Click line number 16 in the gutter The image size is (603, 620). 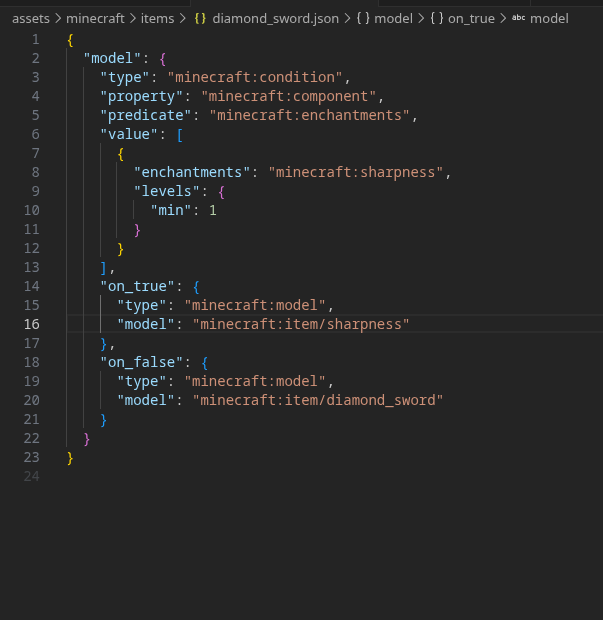tap(31, 324)
